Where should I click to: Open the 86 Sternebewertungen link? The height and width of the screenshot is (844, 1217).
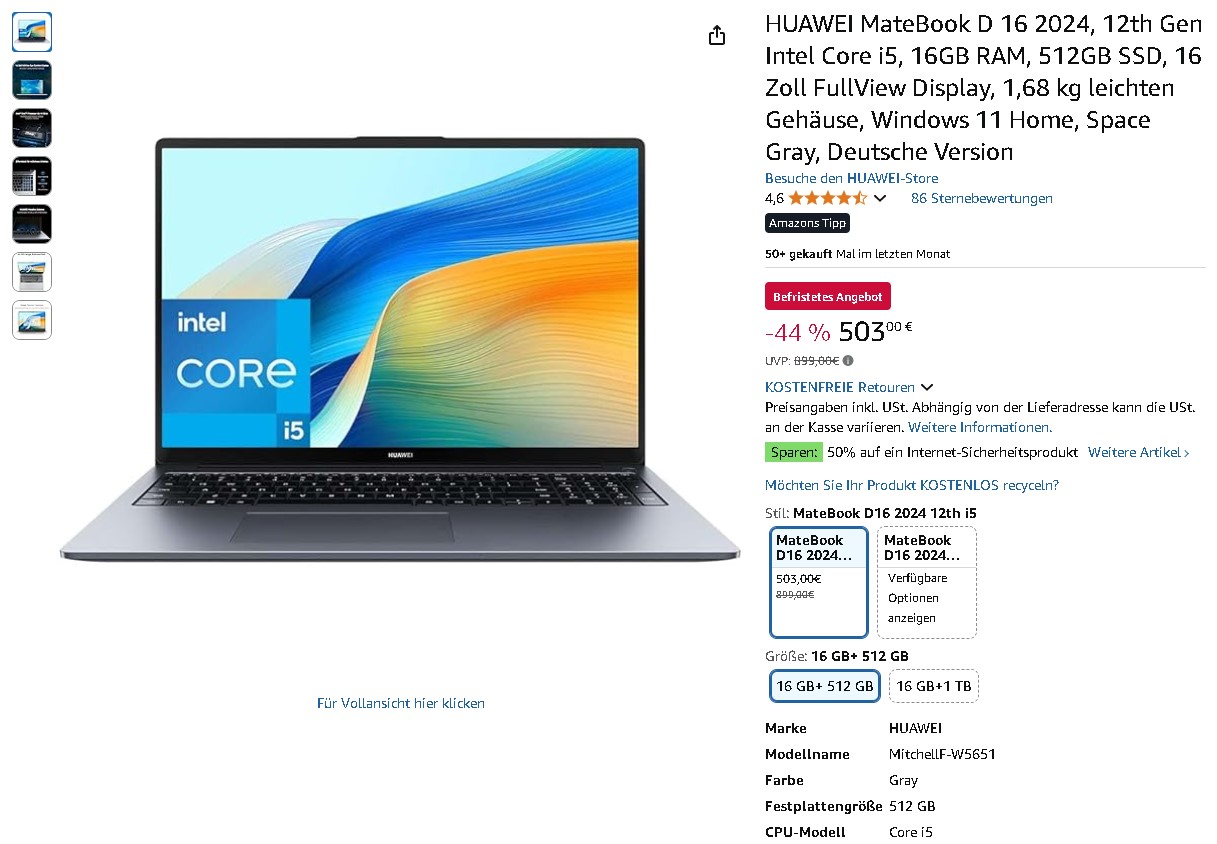tap(982, 198)
